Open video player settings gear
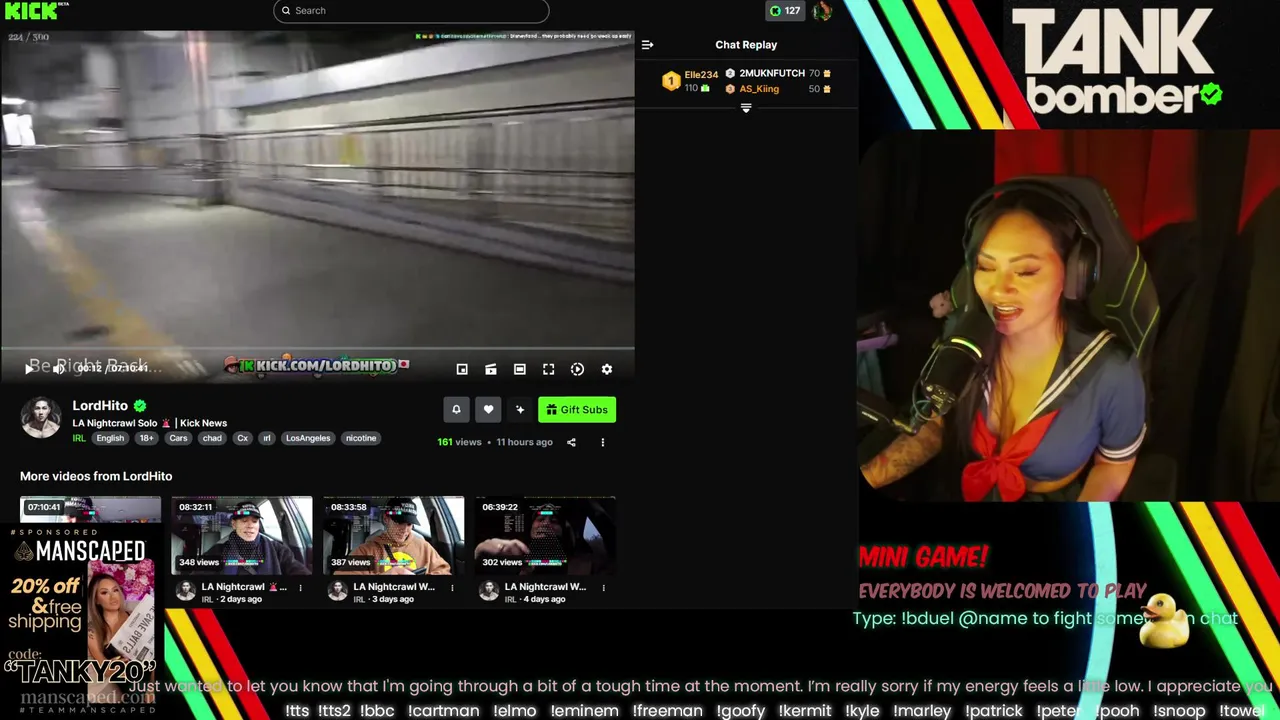 click(607, 369)
